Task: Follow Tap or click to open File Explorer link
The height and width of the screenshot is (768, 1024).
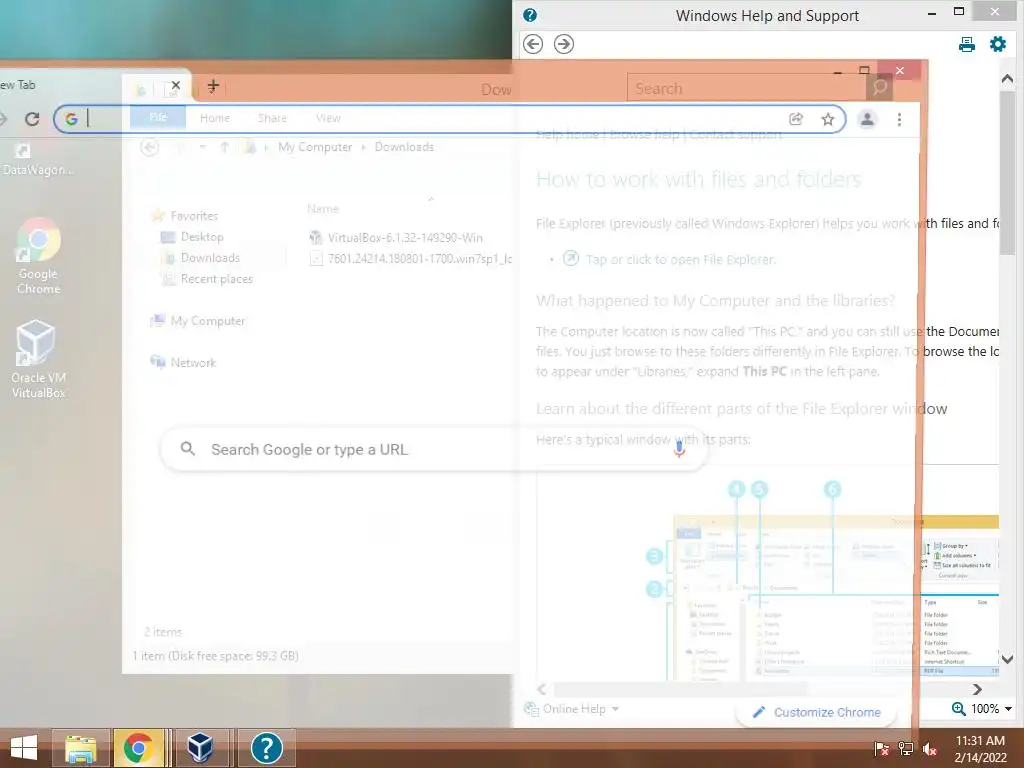Action: [680, 259]
